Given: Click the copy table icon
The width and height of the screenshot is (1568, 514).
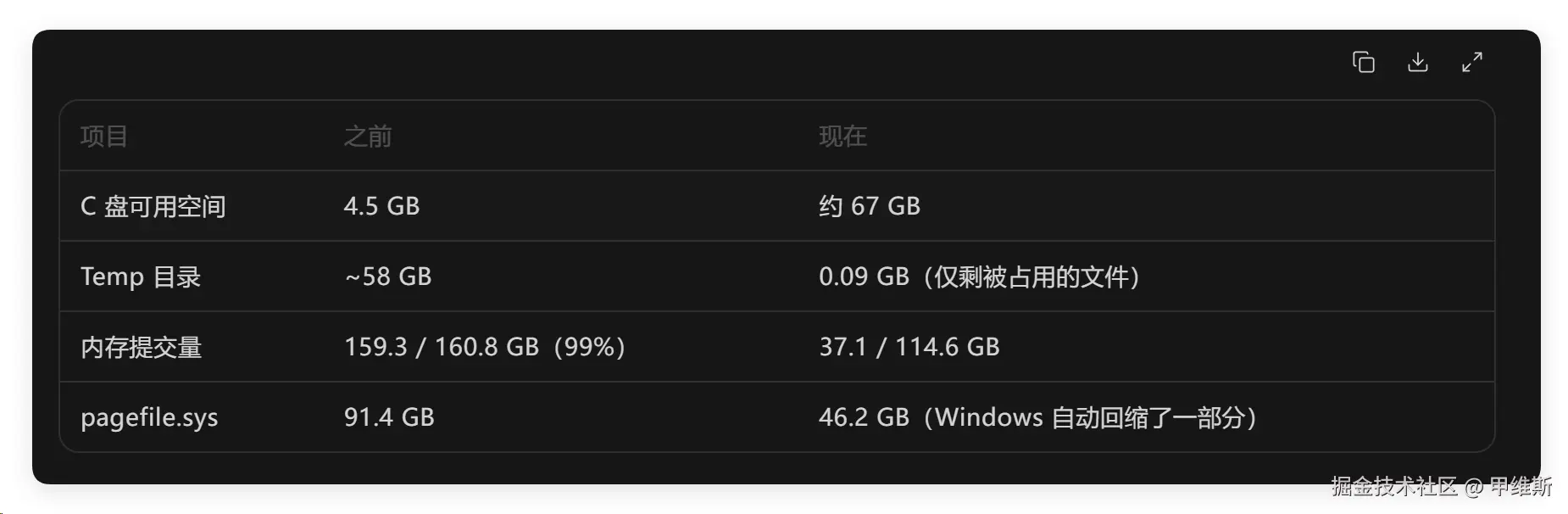Looking at the screenshot, I should pyautogui.click(x=1363, y=62).
